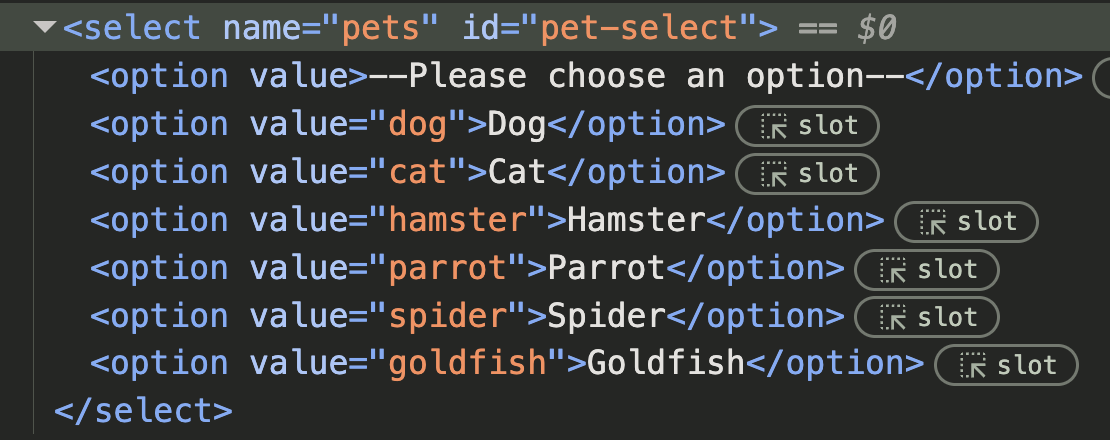The width and height of the screenshot is (1110, 440).
Task: Select the option value="spider" node
Action: coord(467,315)
